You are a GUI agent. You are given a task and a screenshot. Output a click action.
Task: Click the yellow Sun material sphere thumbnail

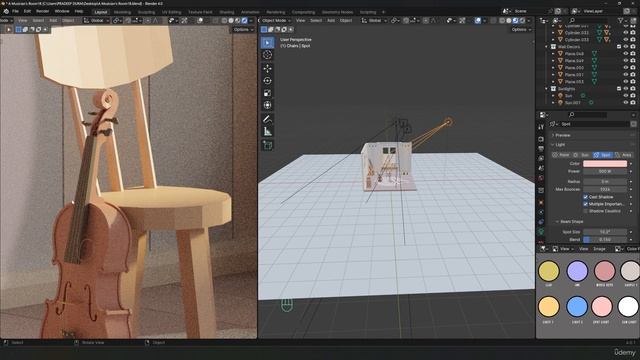click(x=549, y=271)
